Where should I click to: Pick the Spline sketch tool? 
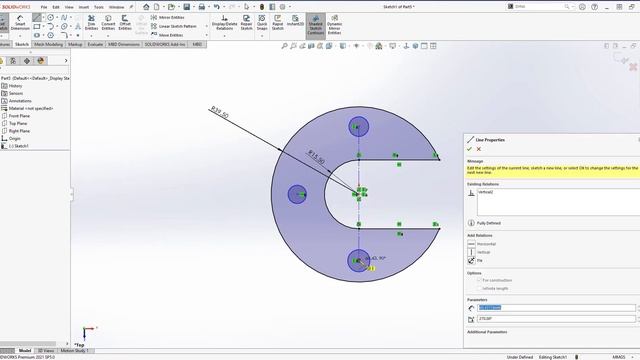point(64,18)
